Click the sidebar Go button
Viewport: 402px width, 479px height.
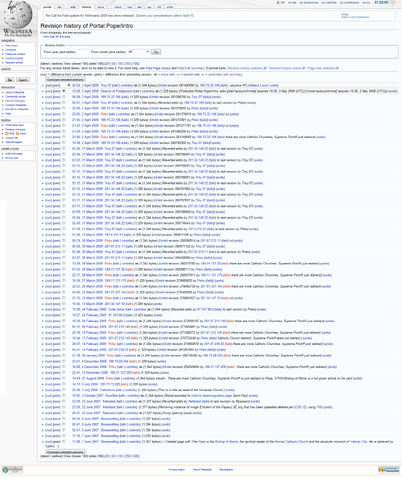click(x=10, y=80)
